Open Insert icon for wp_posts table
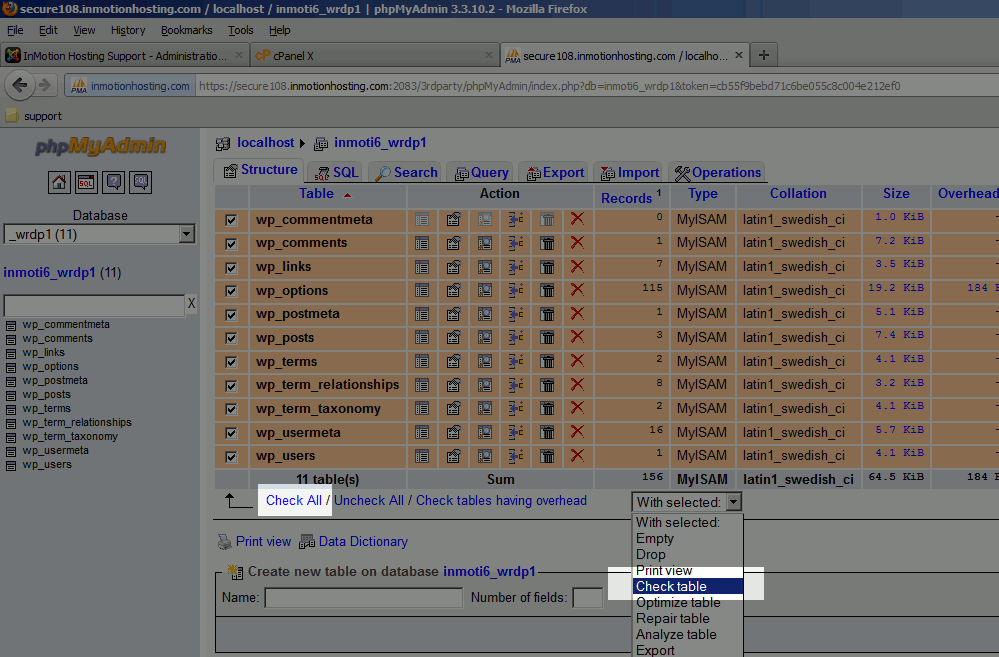The height and width of the screenshot is (657, 999). (516, 337)
